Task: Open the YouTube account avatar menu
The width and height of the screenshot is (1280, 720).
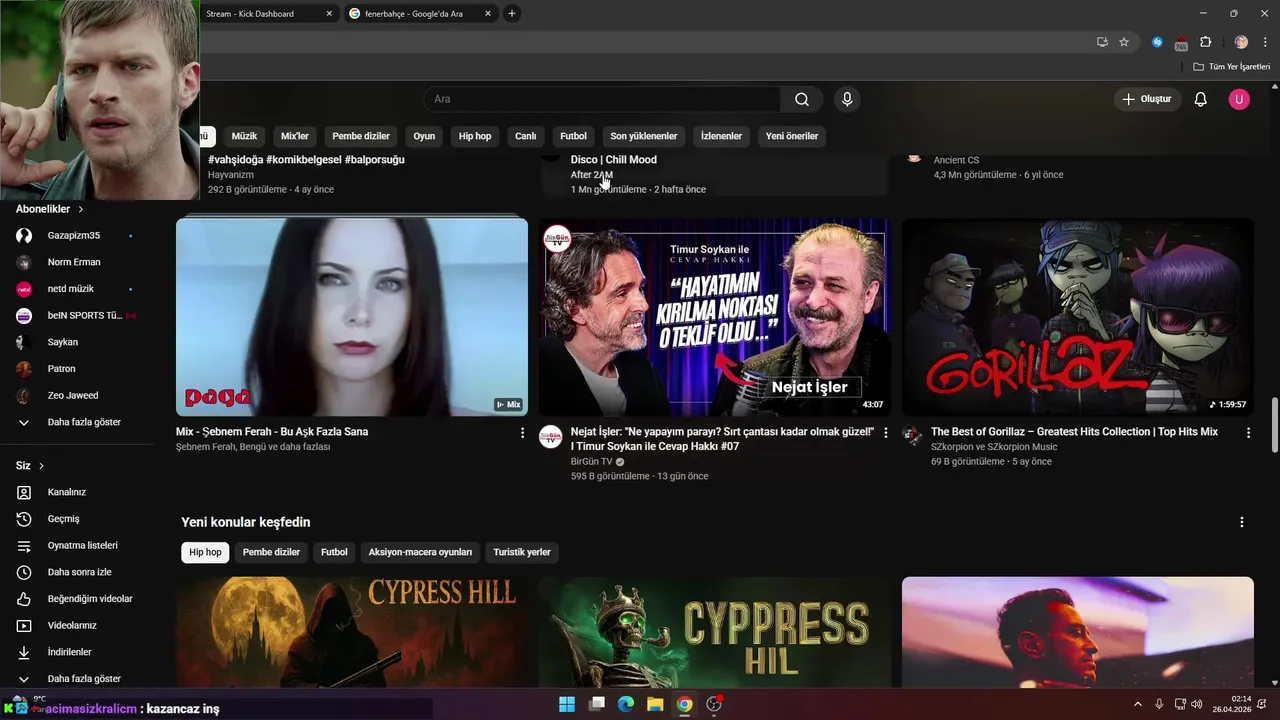Action: pos(1239,99)
